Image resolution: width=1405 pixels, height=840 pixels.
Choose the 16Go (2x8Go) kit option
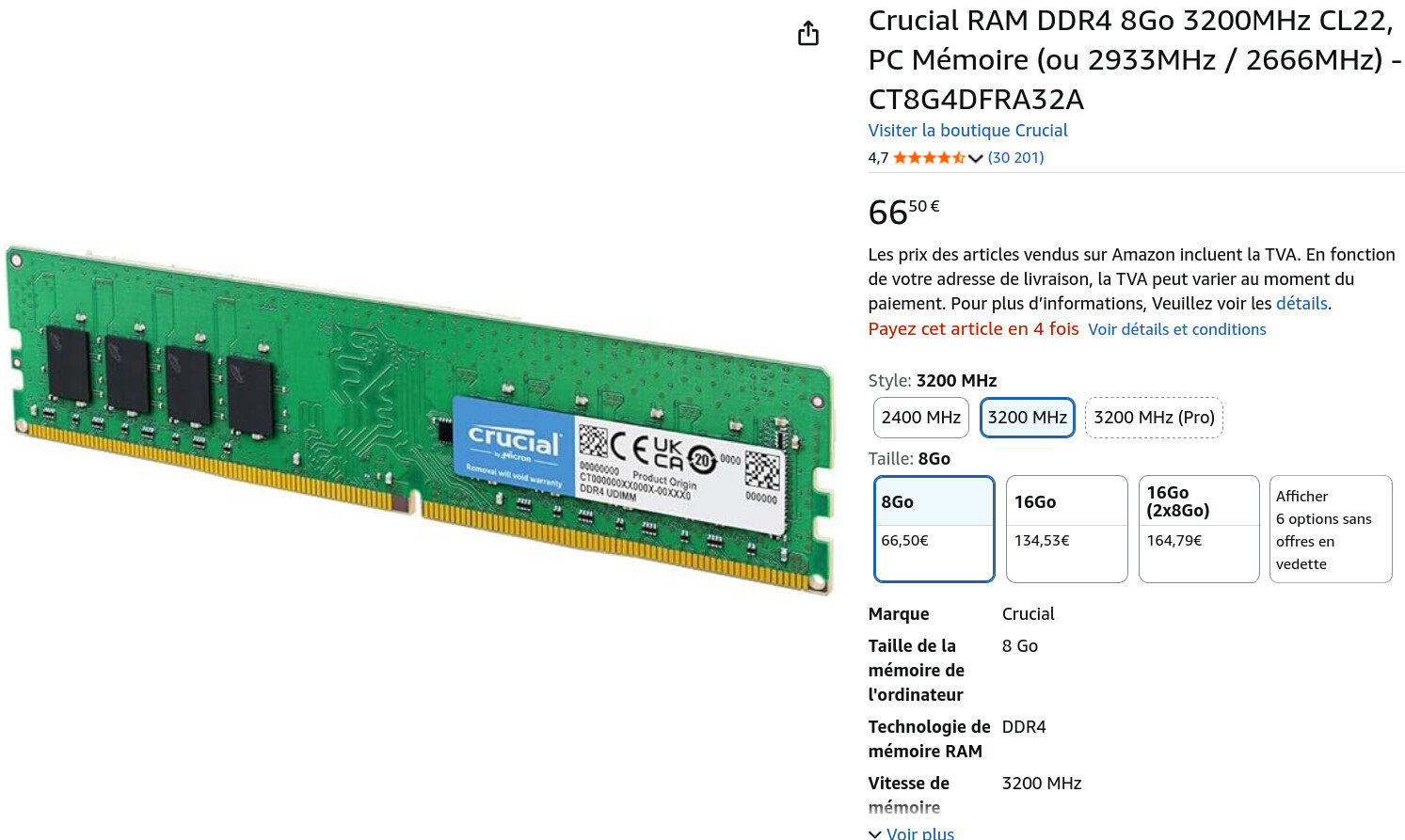tap(1199, 529)
